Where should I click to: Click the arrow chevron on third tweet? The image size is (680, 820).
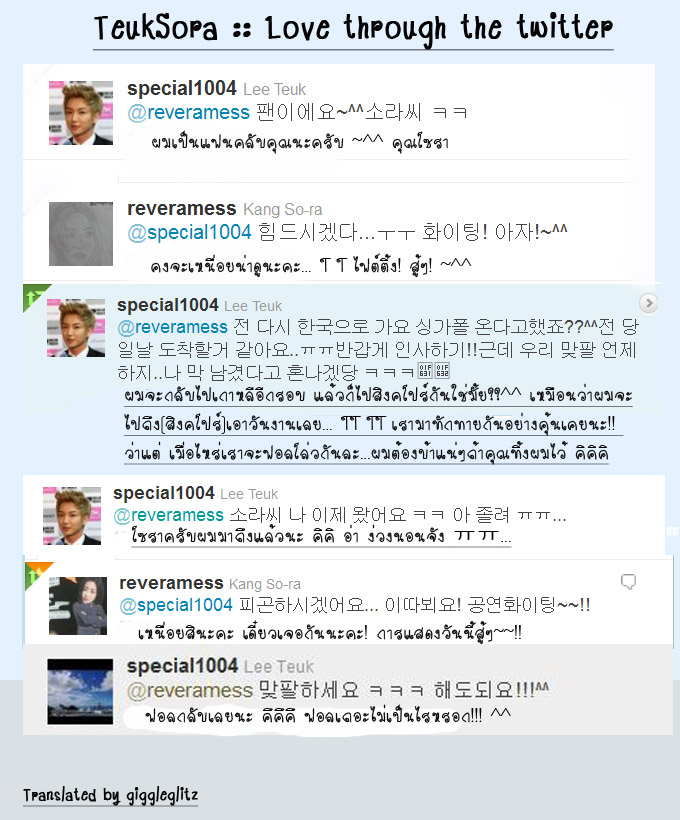coord(649,303)
